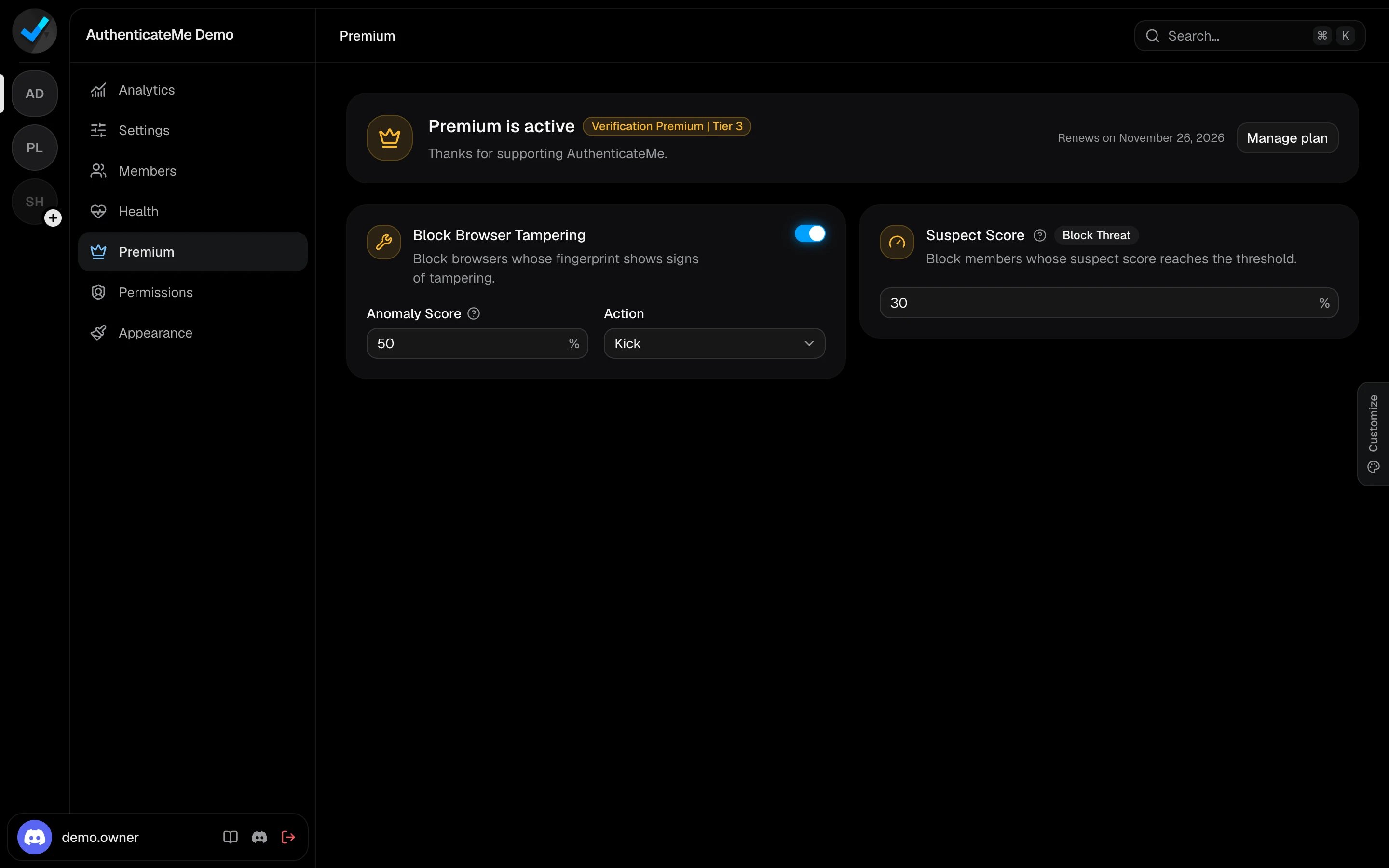Click the palette icon on Customize tab
The width and height of the screenshot is (1389, 868).
1374,467
